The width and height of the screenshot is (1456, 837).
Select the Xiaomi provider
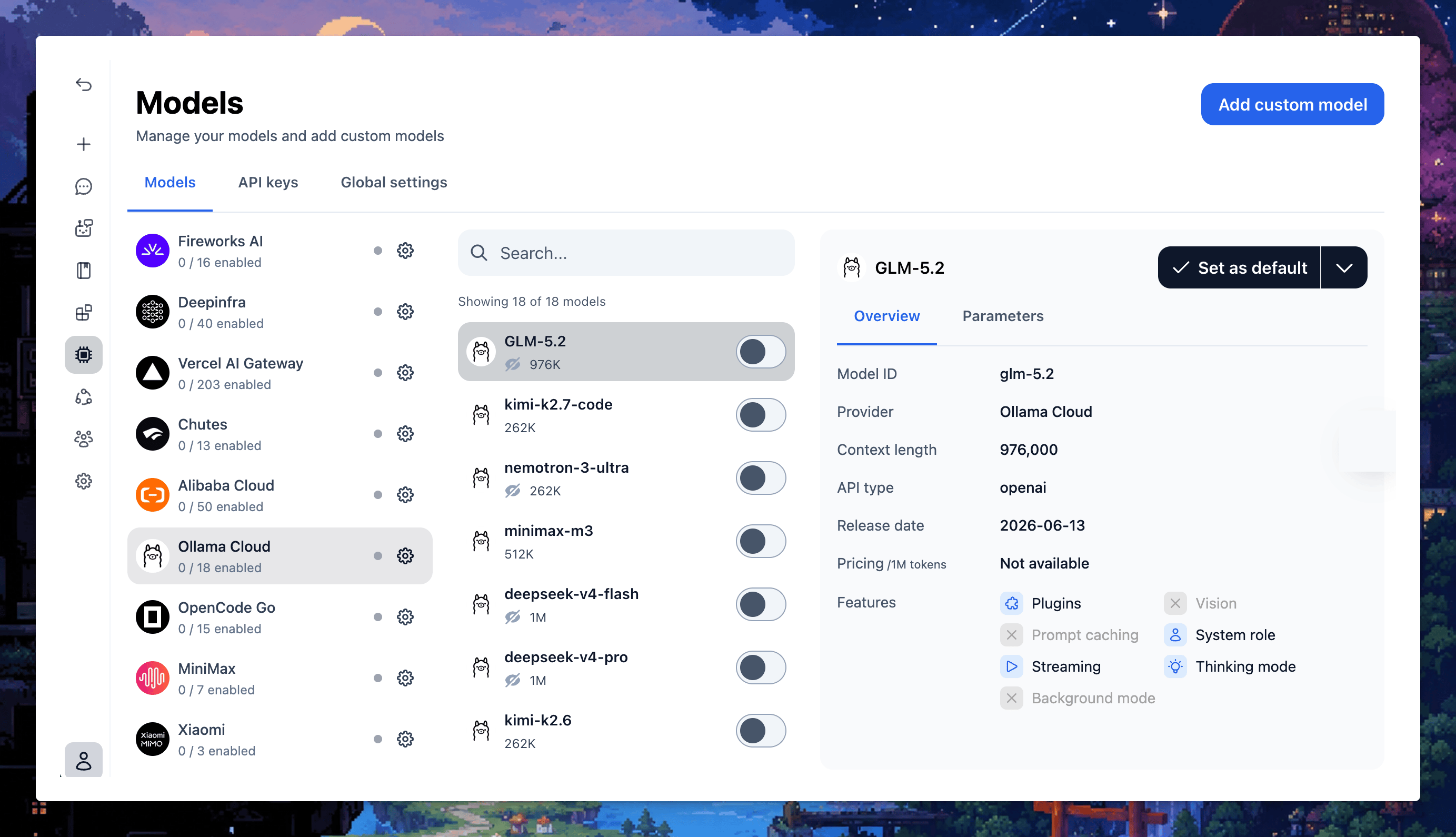[x=280, y=739]
